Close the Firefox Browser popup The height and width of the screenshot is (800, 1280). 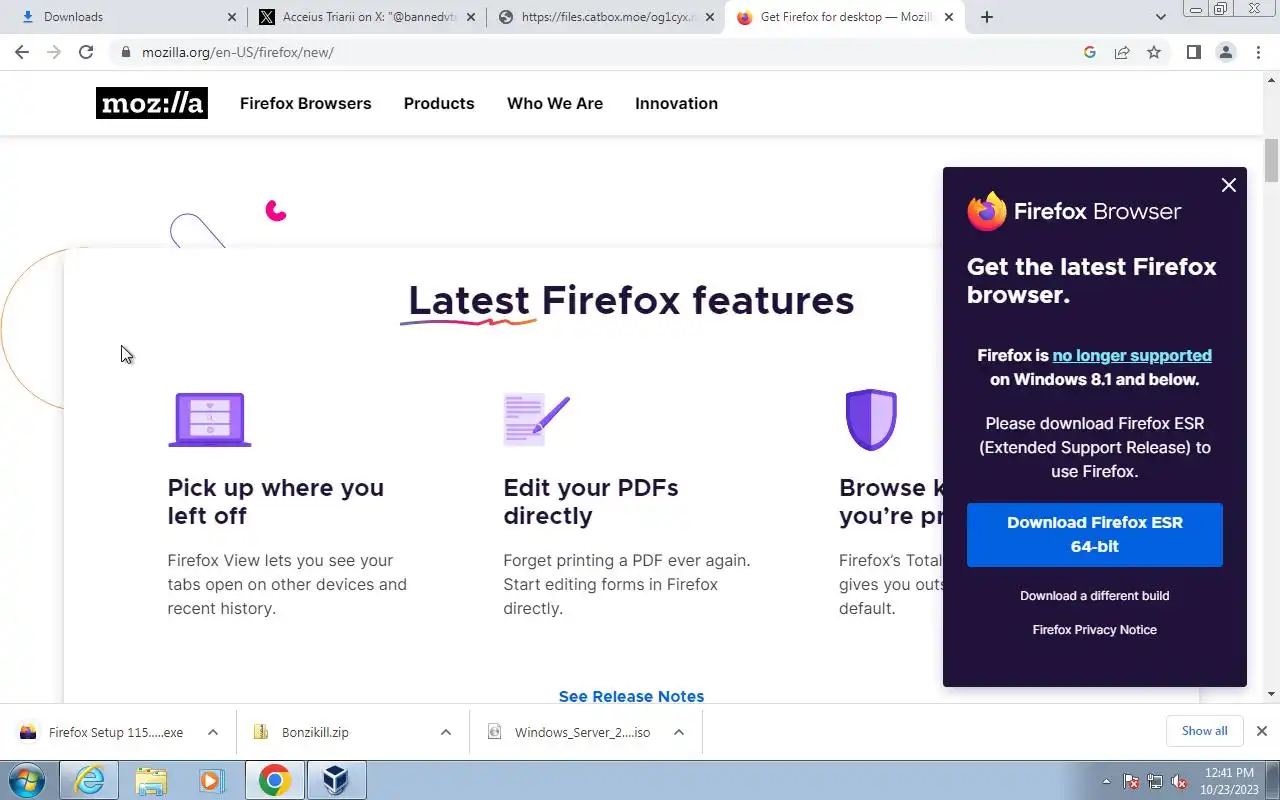tap(1229, 185)
